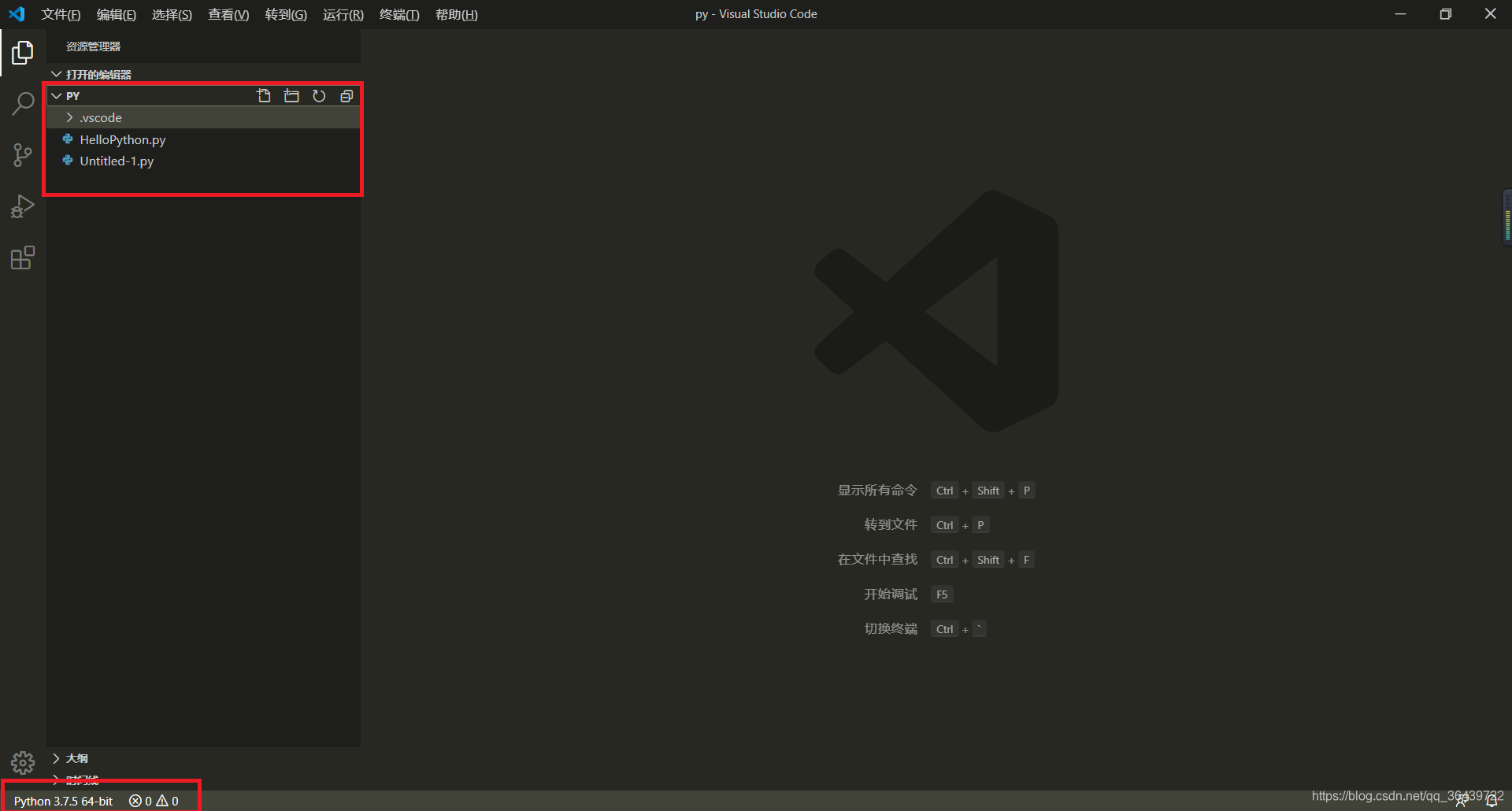This screenshot has height=811, width=1512.
Task: Open the feedback icon in status bar
Action: coord(1462,802)
